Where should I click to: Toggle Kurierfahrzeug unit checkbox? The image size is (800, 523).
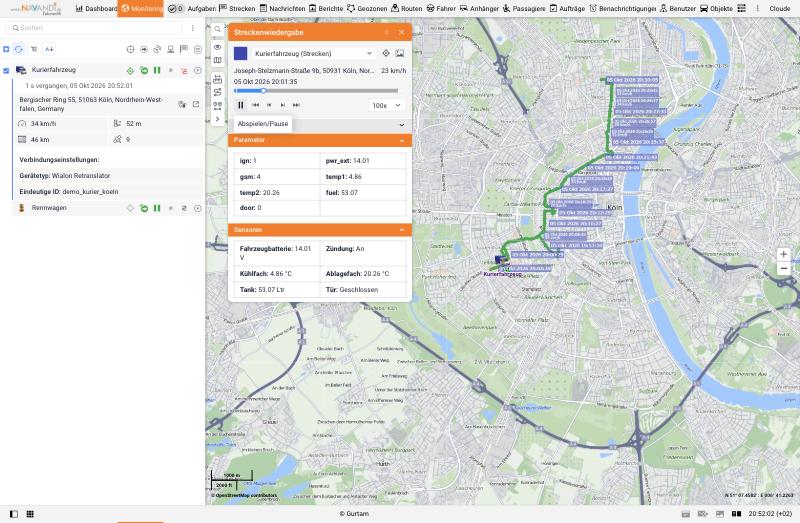tap(6, 70)
